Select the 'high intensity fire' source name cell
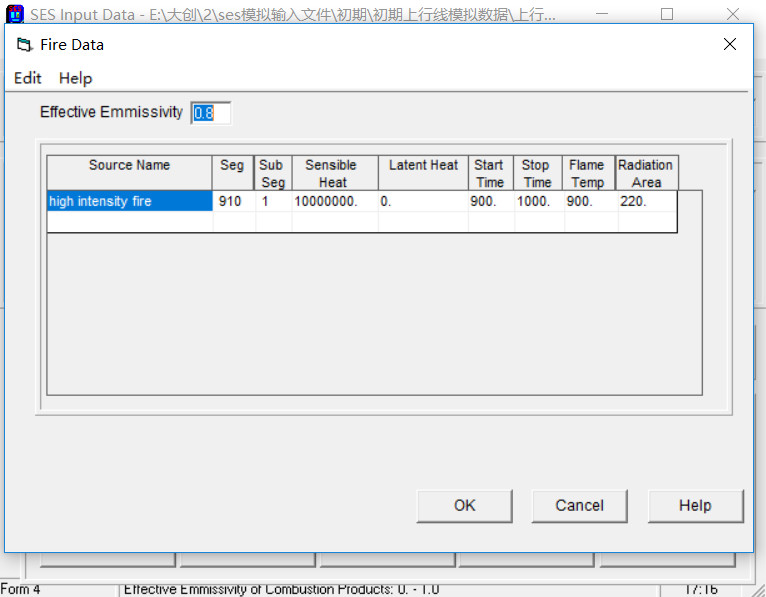This screenshot has width=766, height=597. [x=129, y=201]
